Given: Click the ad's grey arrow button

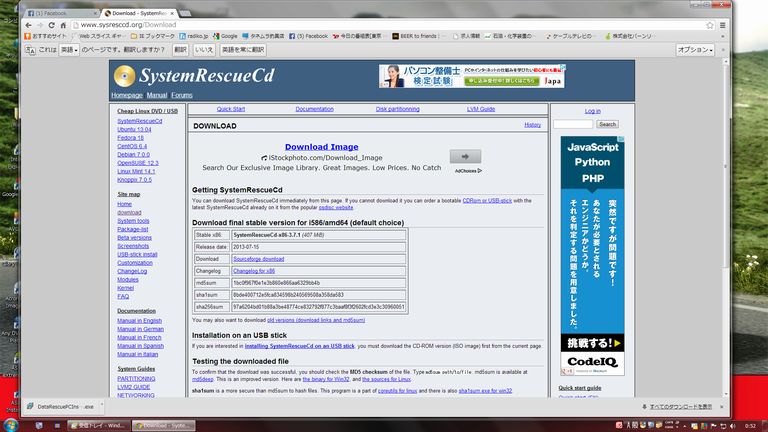Looking at the screenshot, I should pos(465,157).
